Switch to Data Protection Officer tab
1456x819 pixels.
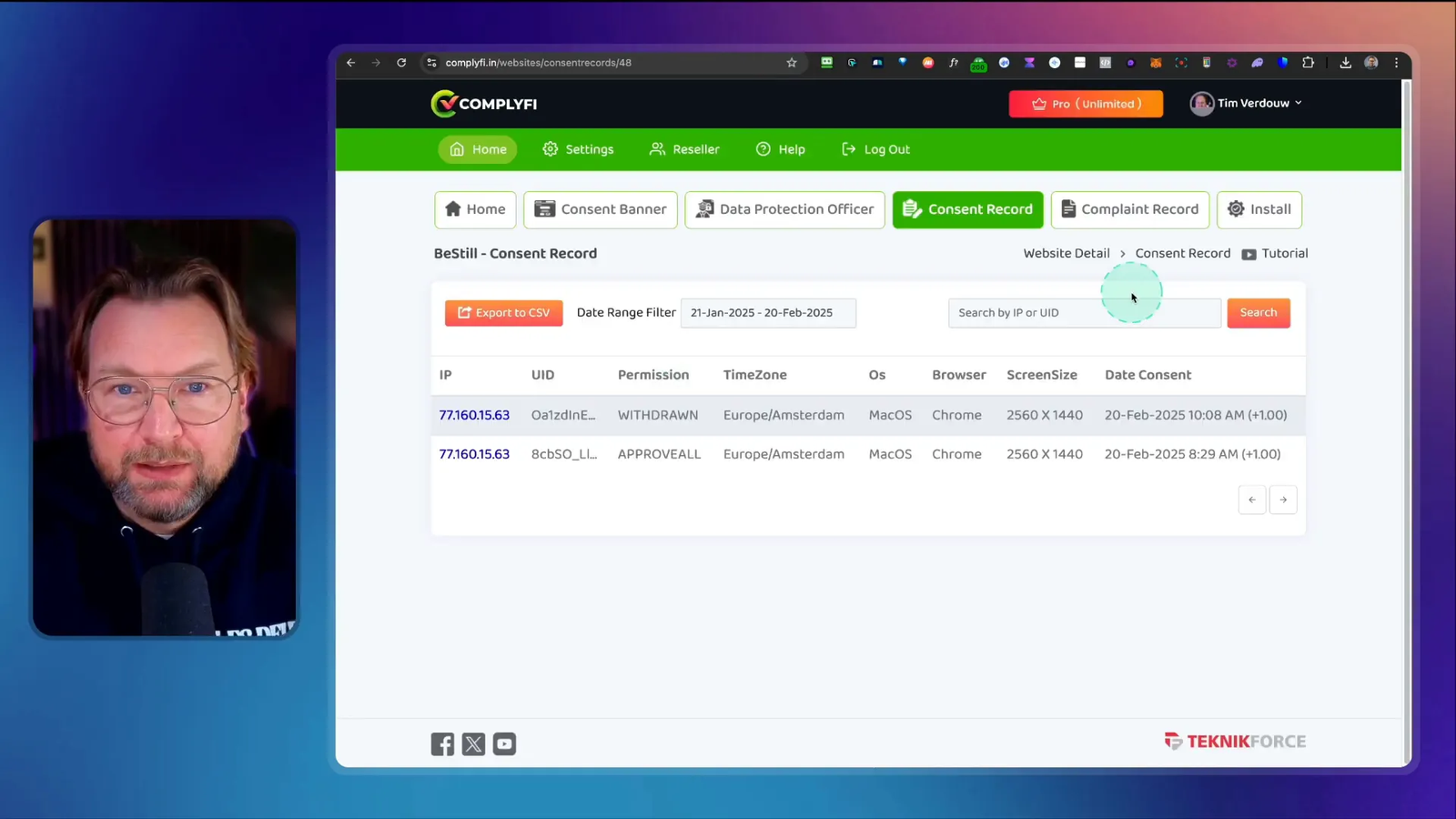tap(784, 209)
